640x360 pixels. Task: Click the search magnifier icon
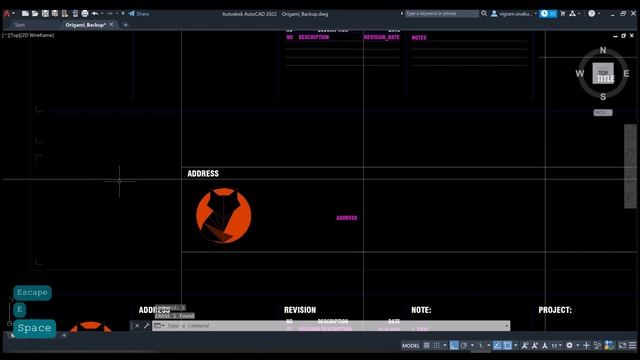pyautogui.click(x=484, y=13)
